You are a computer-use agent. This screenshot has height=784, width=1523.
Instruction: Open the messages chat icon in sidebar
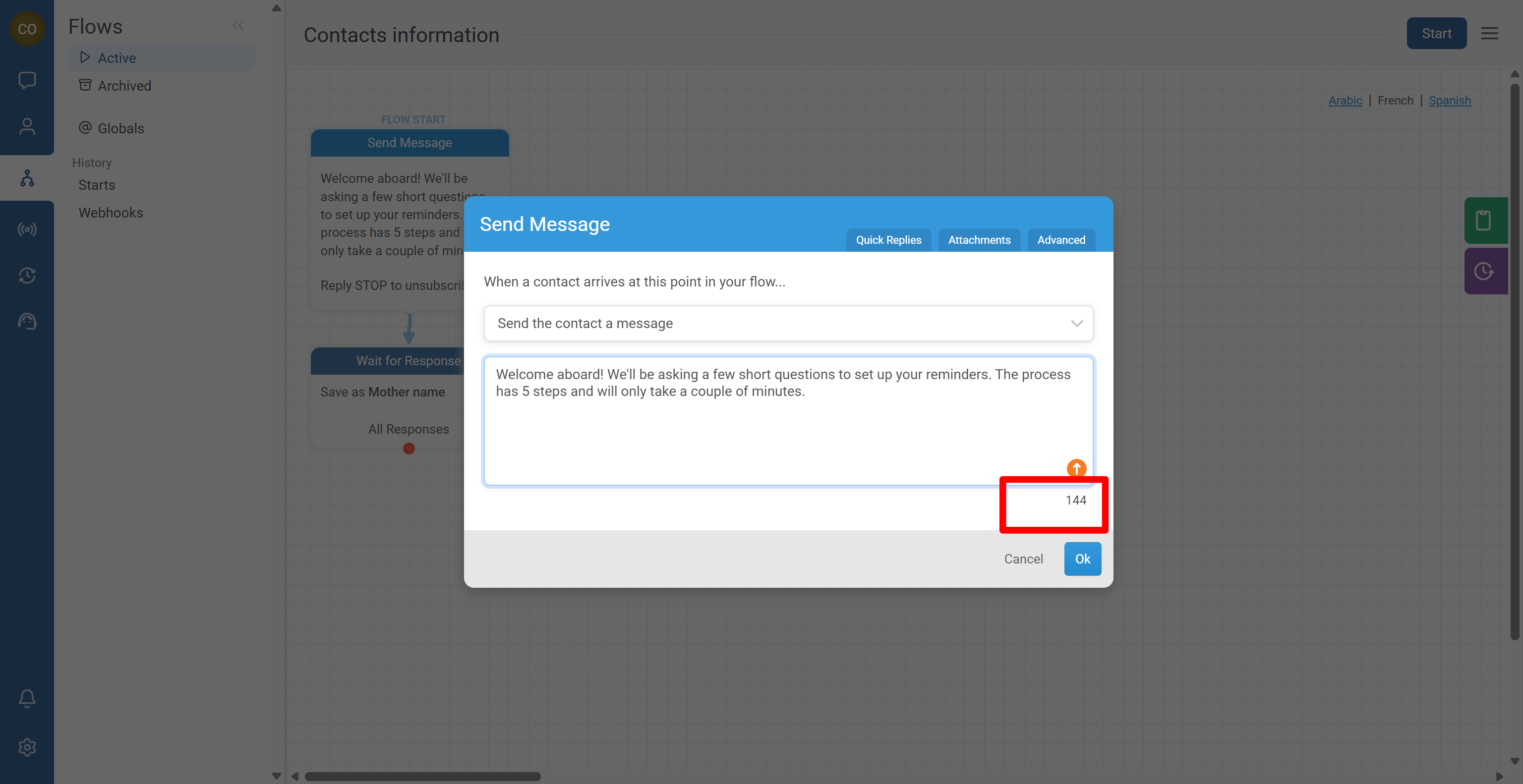(x=27, y=80)
